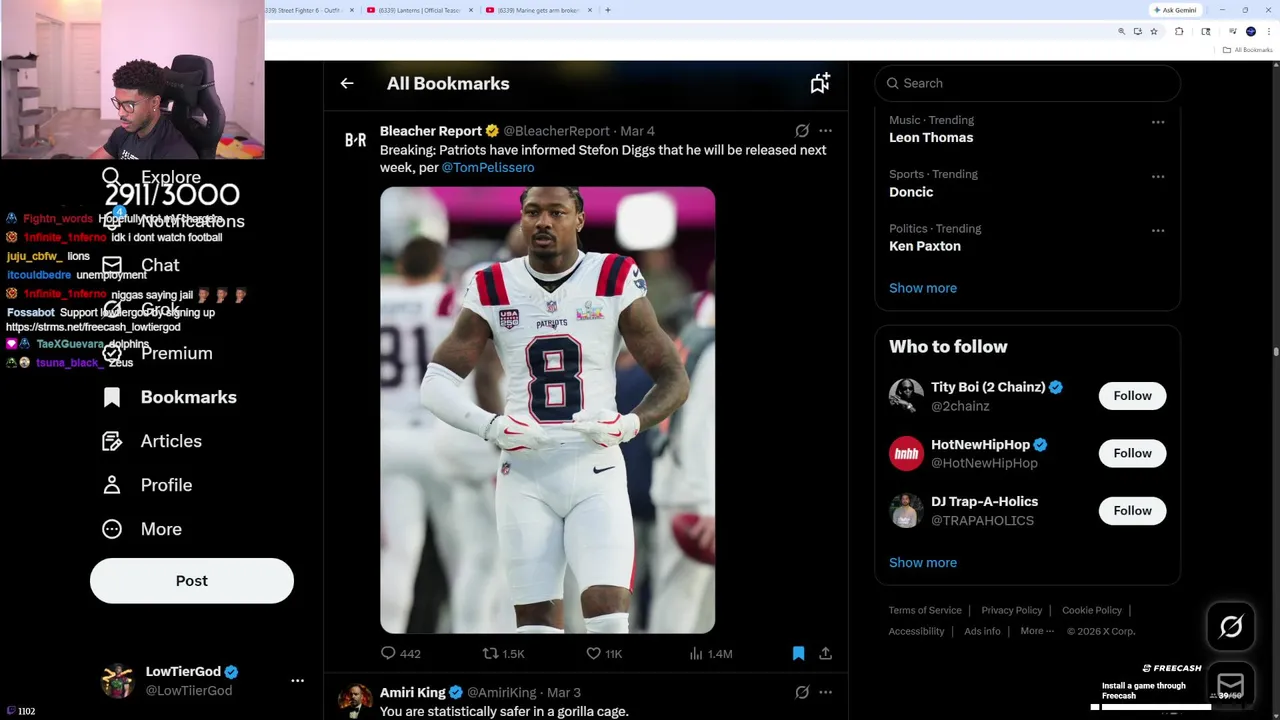This screenshot has height=720, width=1280.
Task: Like the Bleacher Report post showing 11K
Action: coord(604,653)
